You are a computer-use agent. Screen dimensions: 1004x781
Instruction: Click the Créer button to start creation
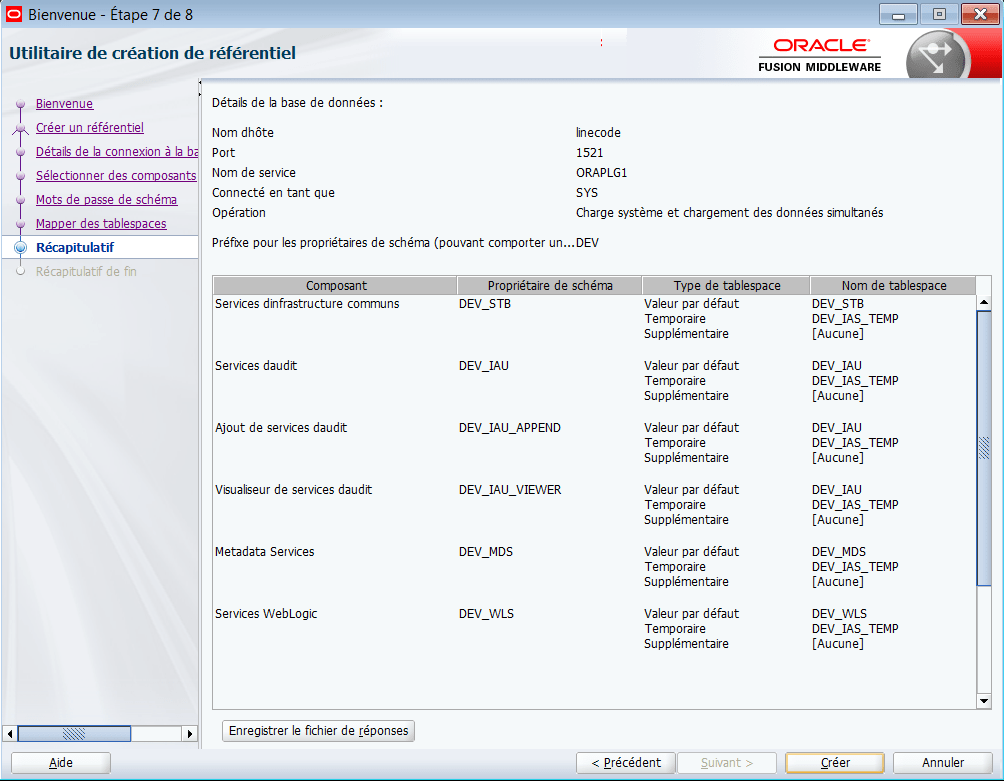point(833,762)
